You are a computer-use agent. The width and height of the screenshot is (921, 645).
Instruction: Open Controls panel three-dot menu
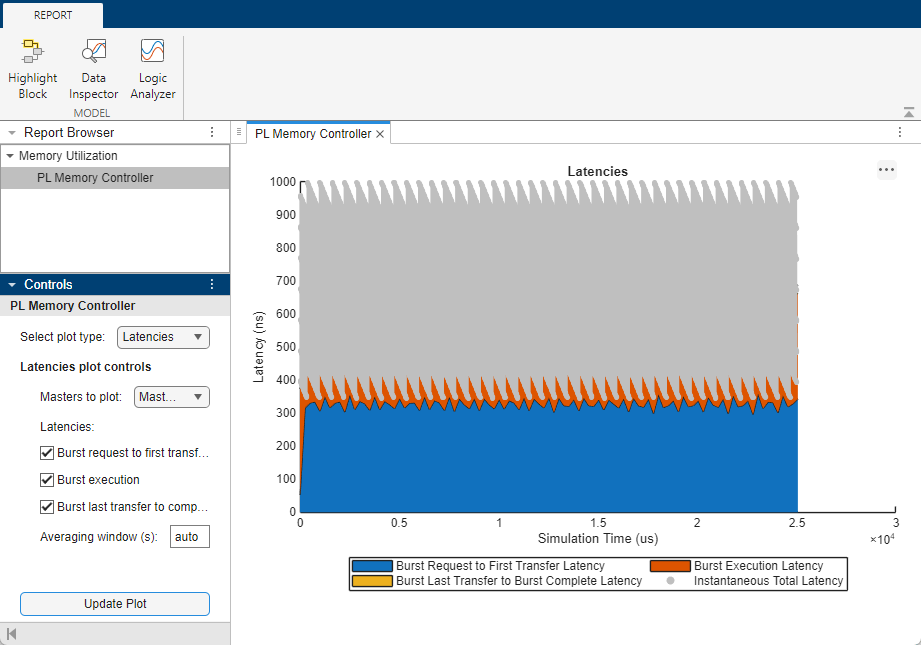pyautogui.click(x=212, y=284)
